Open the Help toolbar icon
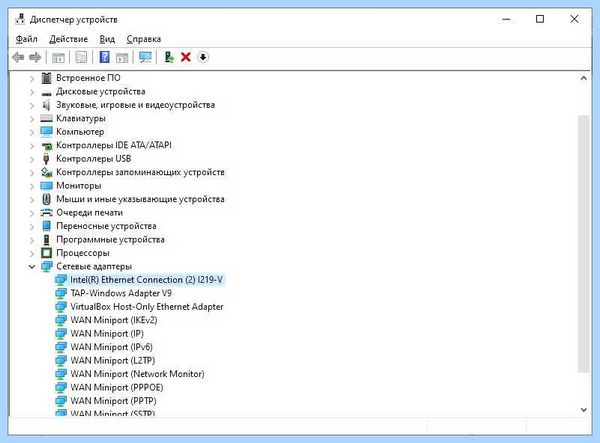The height and width of the screenshot is (443, 600). [104, 57]
